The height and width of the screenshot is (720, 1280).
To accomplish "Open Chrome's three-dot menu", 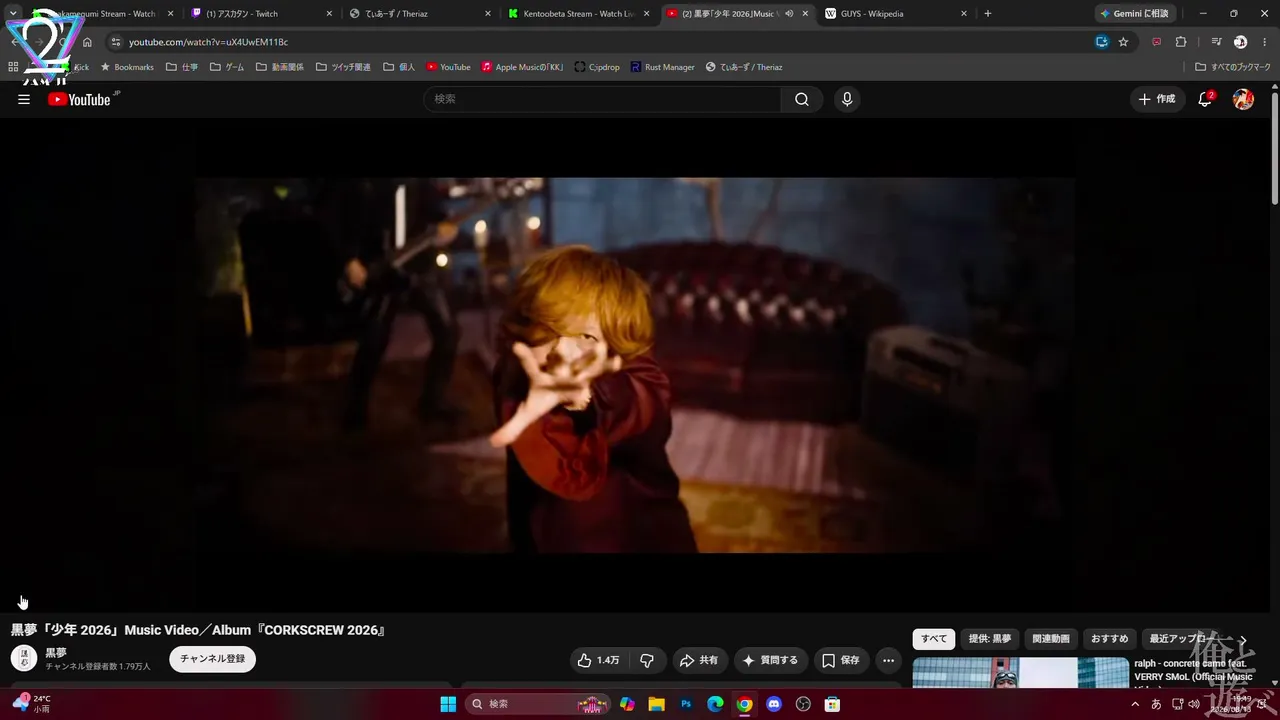I will [x=1264, y=42].
